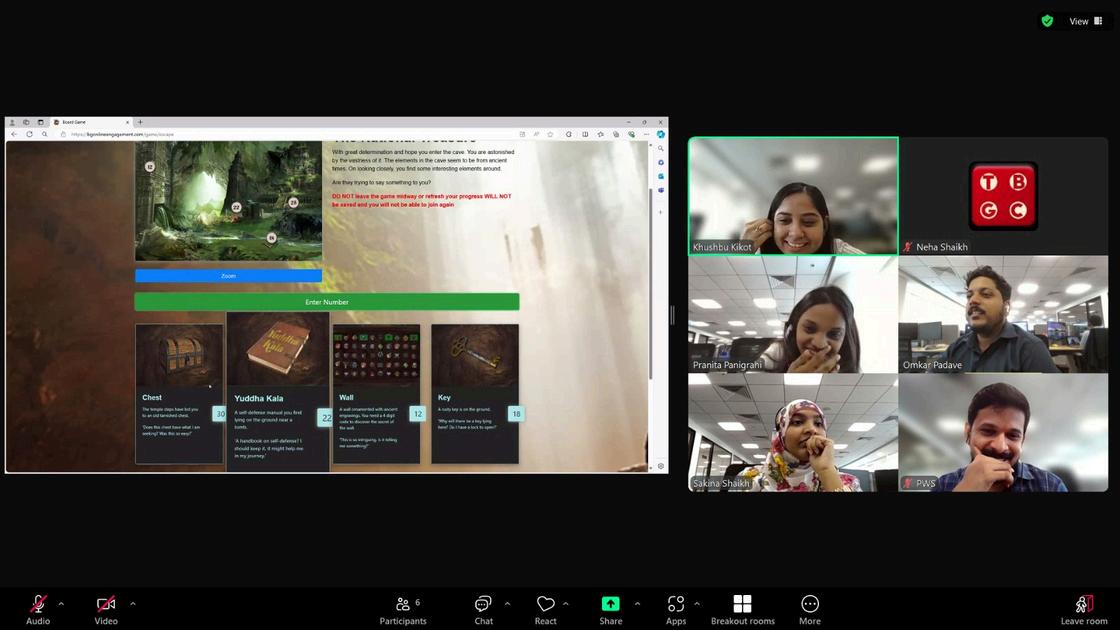Image resolution: width=1120 pixels, height=630 pixels.
Task: Click marker 12 on the cave image
Action: point(149,166)
